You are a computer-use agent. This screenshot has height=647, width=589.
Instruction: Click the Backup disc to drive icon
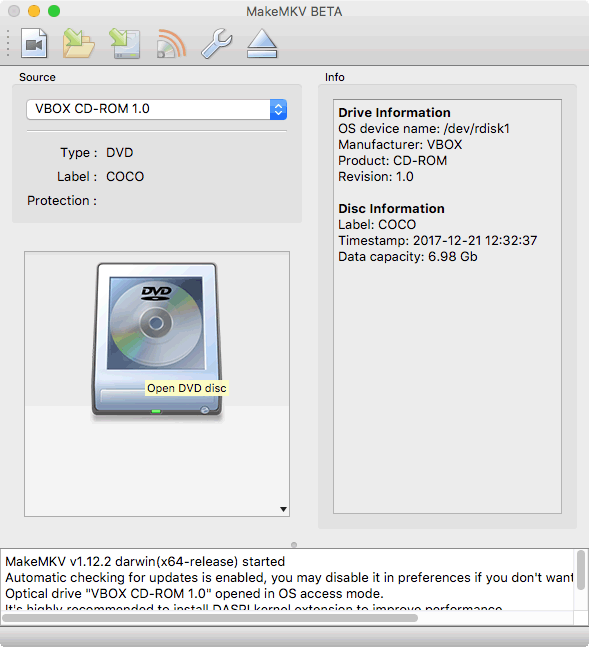pos(125,43)
